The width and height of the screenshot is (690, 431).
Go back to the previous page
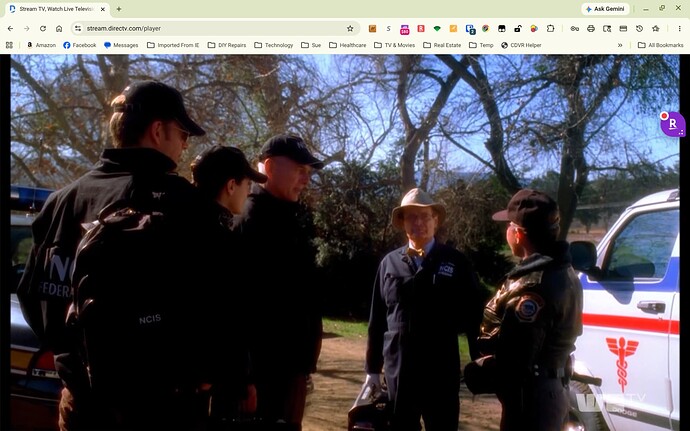(11, 29)
